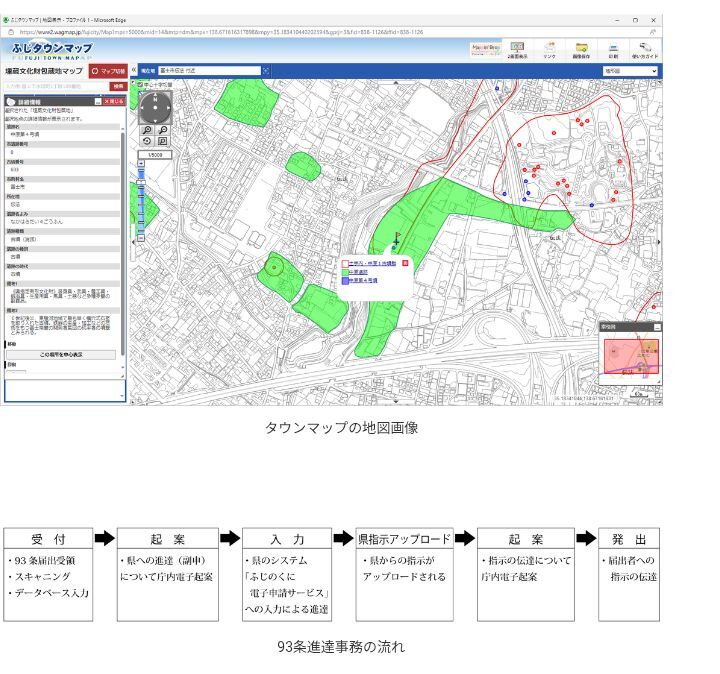Open the map type dropdown at top right
This screenshot has width=720, height=674.
(x=630, y=71)
